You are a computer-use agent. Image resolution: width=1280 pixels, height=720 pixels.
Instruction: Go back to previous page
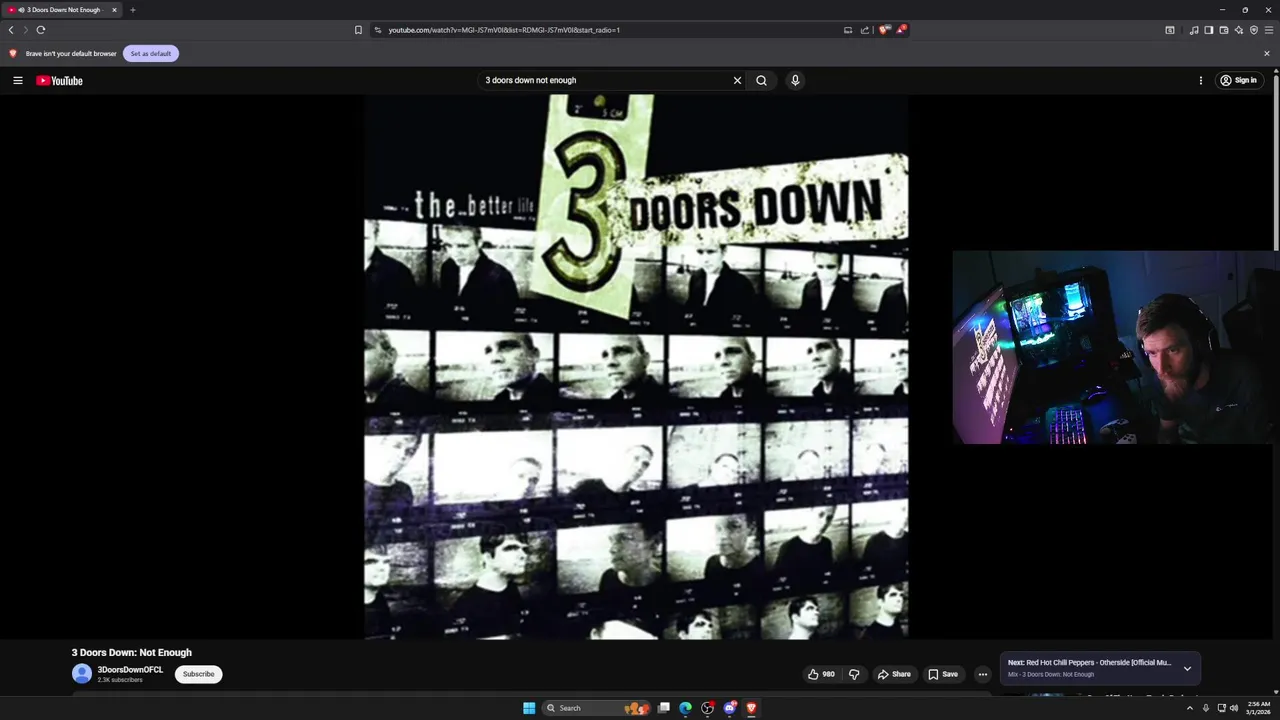[x=11, y=30]
